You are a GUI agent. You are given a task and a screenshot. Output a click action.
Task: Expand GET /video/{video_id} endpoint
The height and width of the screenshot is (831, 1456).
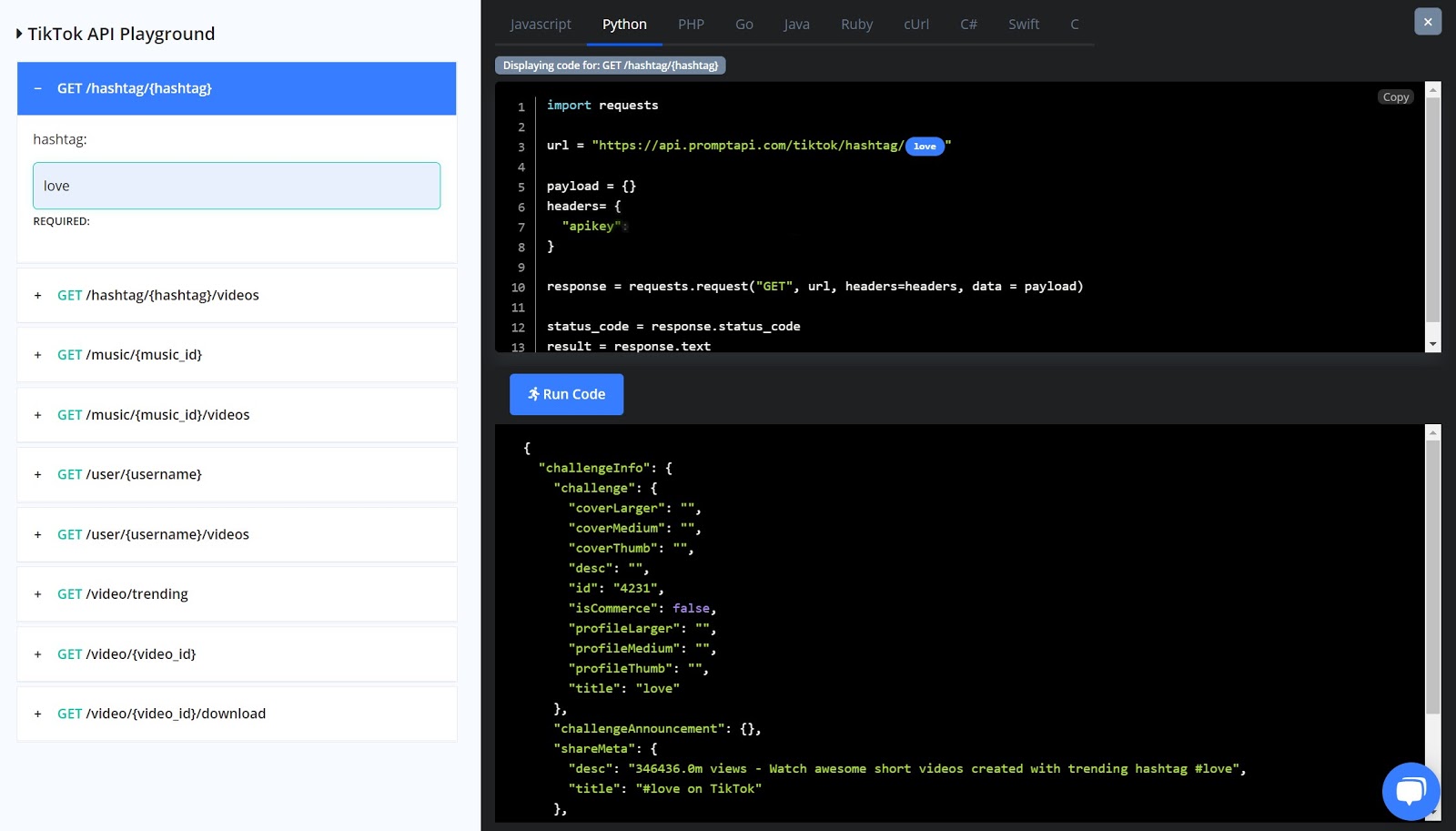237,654
